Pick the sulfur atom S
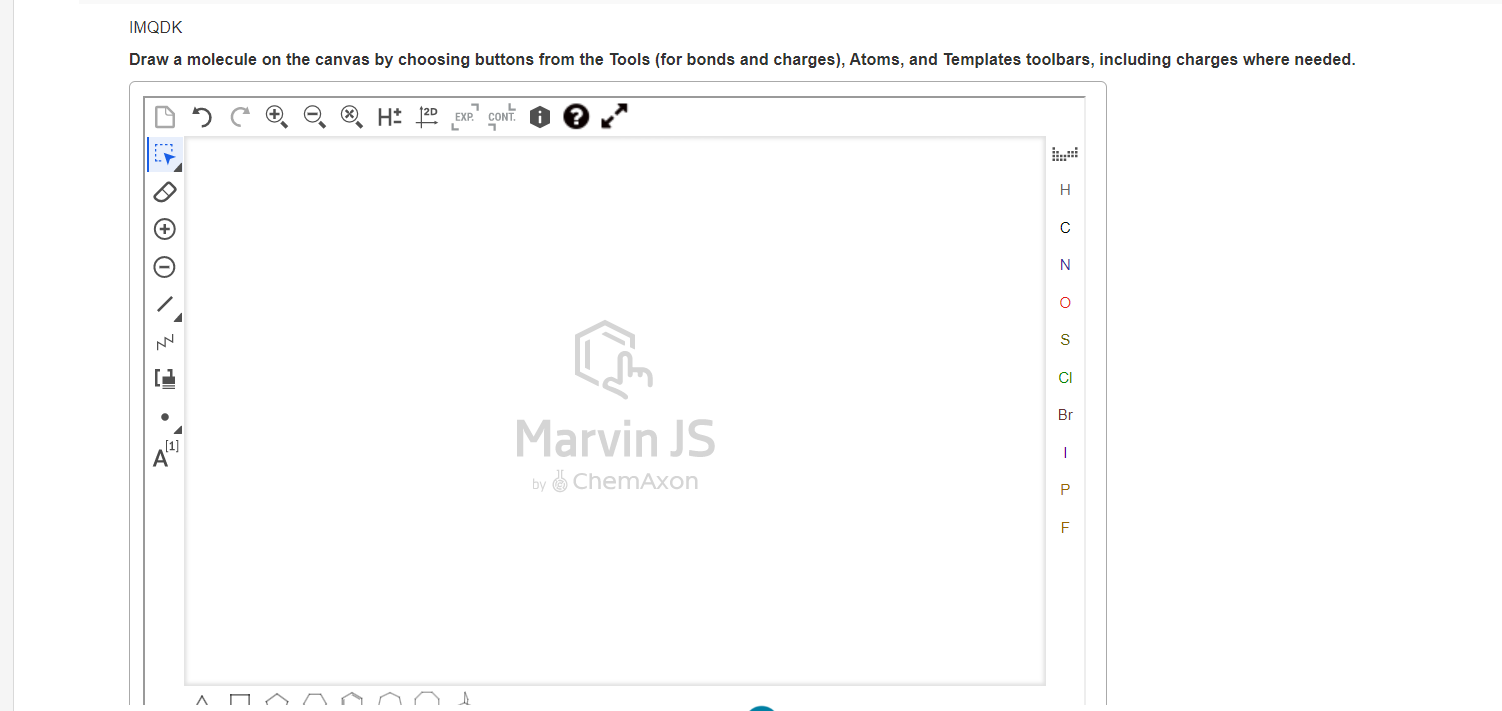 (x=1065, y=340)
